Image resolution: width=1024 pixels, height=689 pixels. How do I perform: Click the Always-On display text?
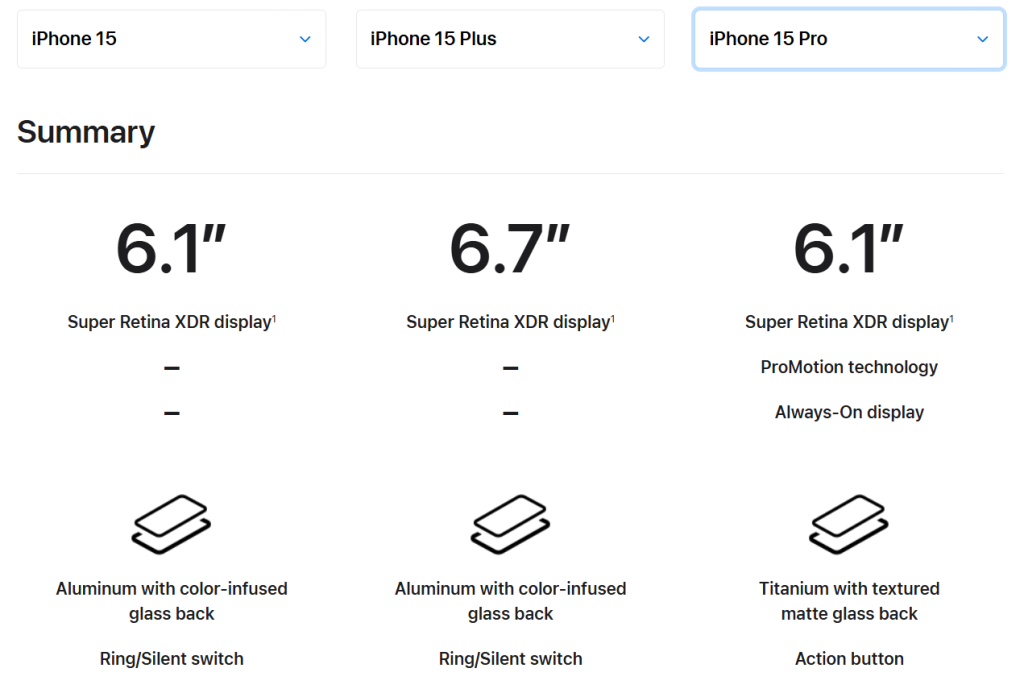tap(849, 412)
